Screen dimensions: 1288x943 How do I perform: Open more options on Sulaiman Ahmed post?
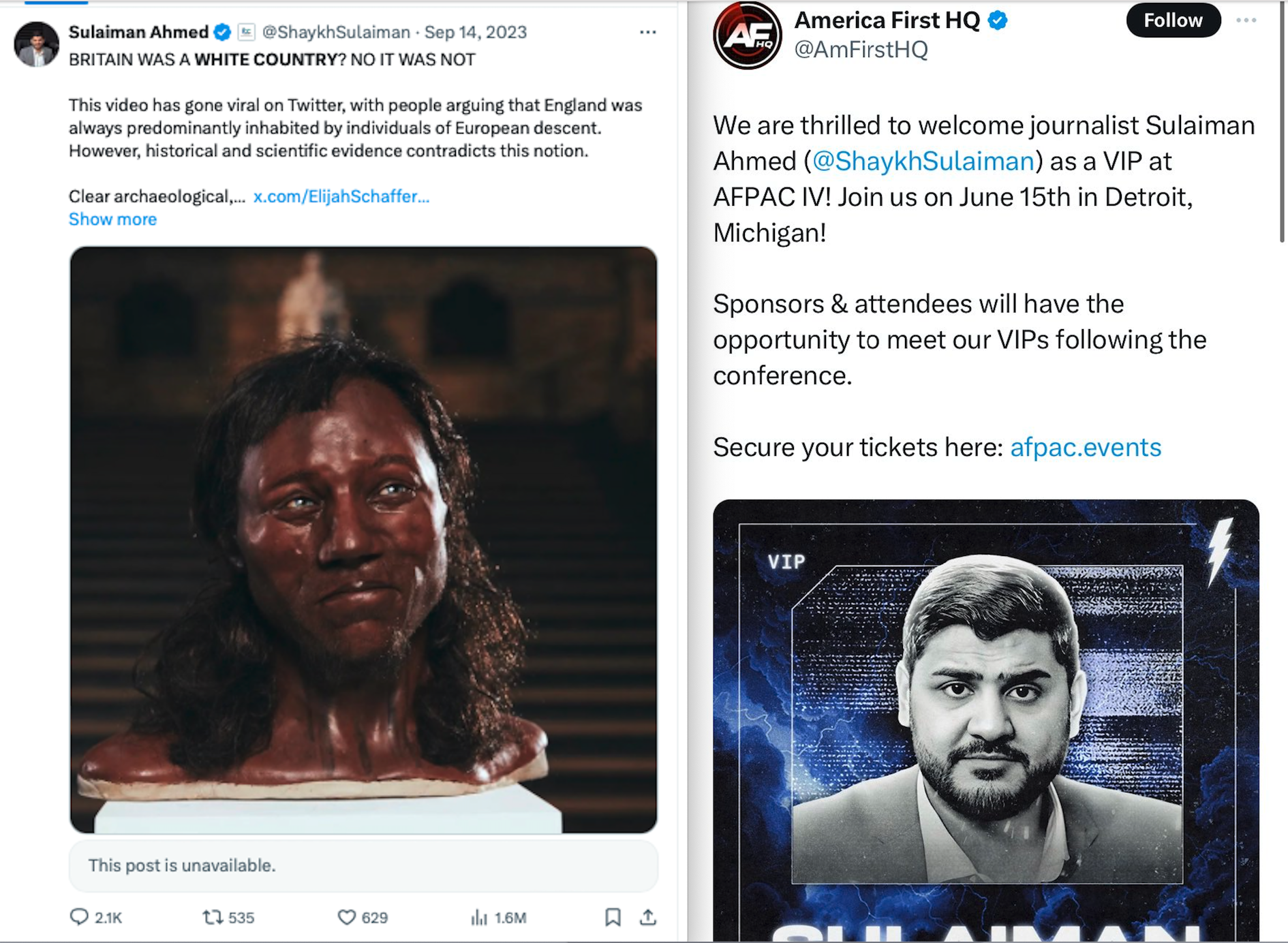coord(648,32)
